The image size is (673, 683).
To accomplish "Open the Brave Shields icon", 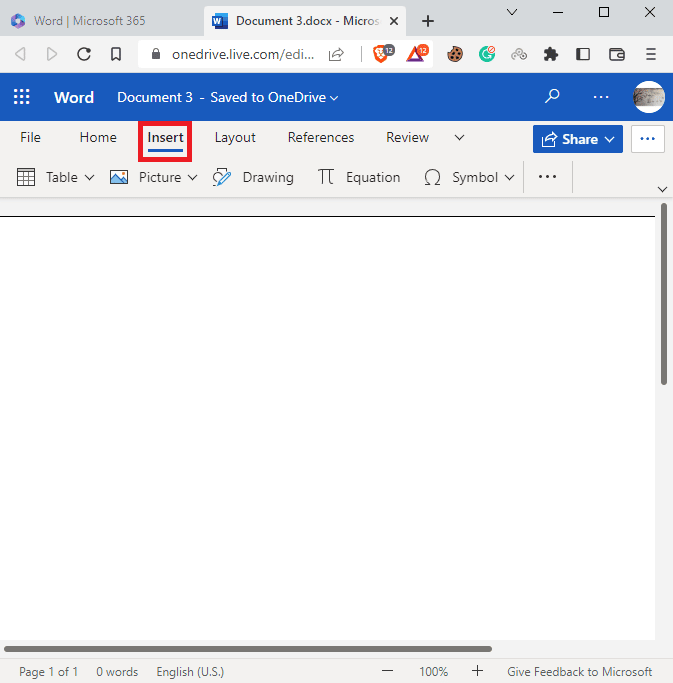I will [383, 54].
